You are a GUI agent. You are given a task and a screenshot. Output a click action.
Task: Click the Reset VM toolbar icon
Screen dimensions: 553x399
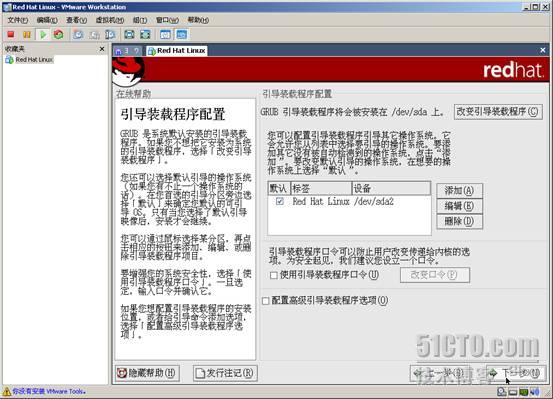point(59,34)
